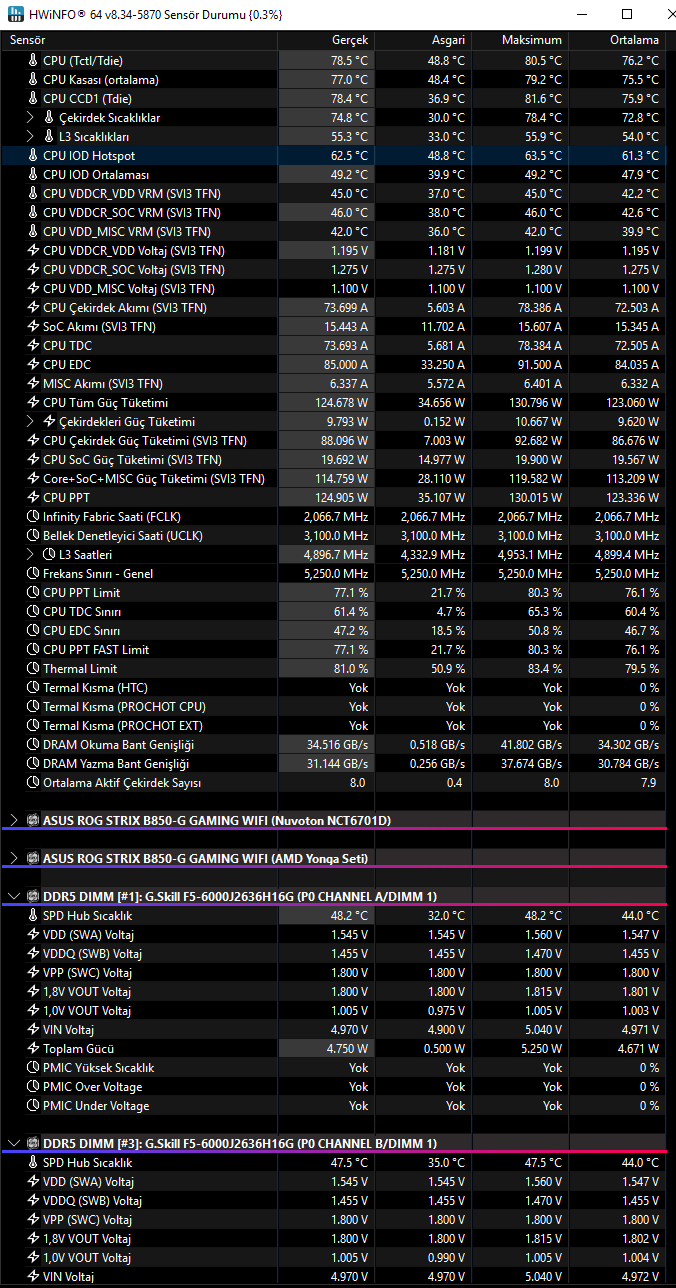
Task: Expand the L3 Sıcaklıkları subgroup
Action: point(31,136)
